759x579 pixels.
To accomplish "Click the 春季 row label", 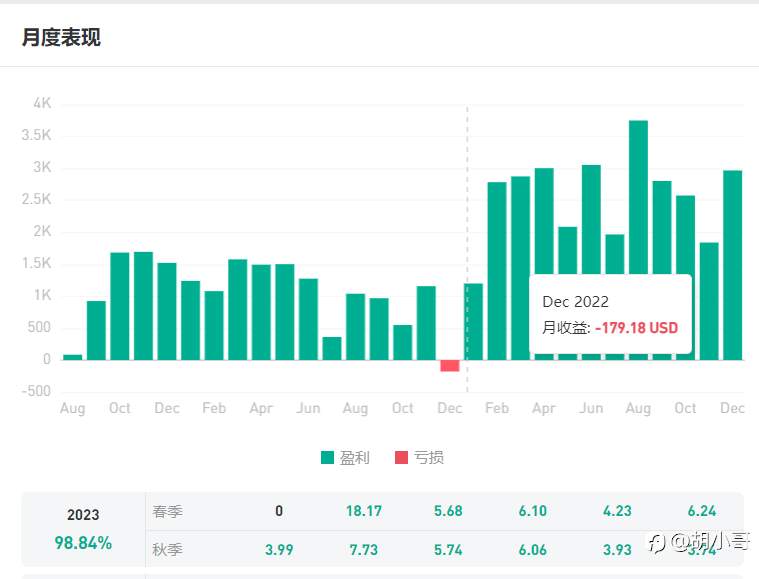I will [x=167, y=511].
